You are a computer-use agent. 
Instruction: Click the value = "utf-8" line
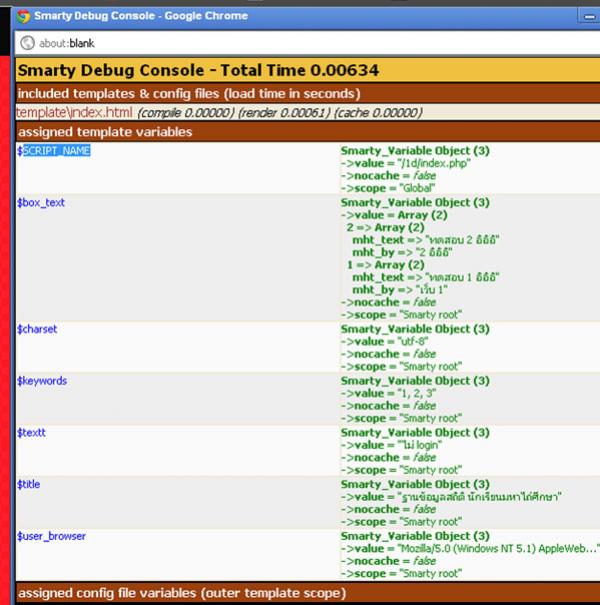pyautogui.click(x=385, y=341)
